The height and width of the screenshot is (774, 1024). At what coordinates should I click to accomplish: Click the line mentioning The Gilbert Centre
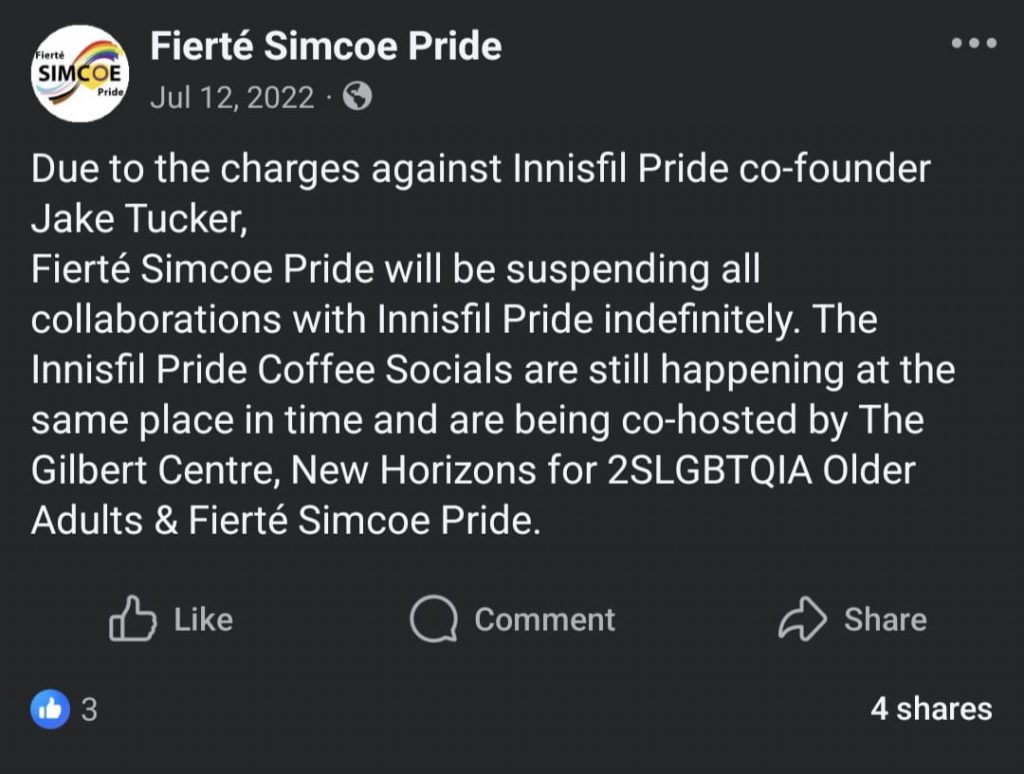tap(473, 470)
